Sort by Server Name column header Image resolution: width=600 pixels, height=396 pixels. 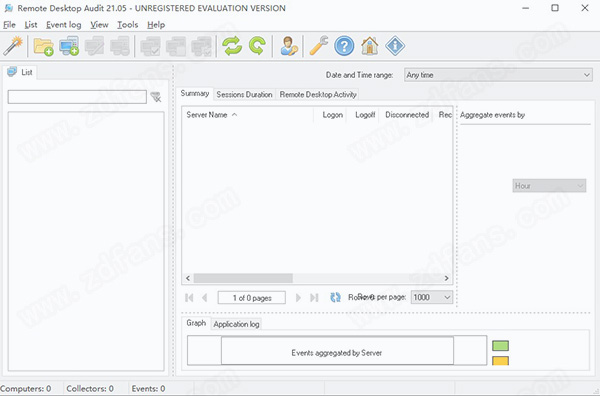(247, 115)
